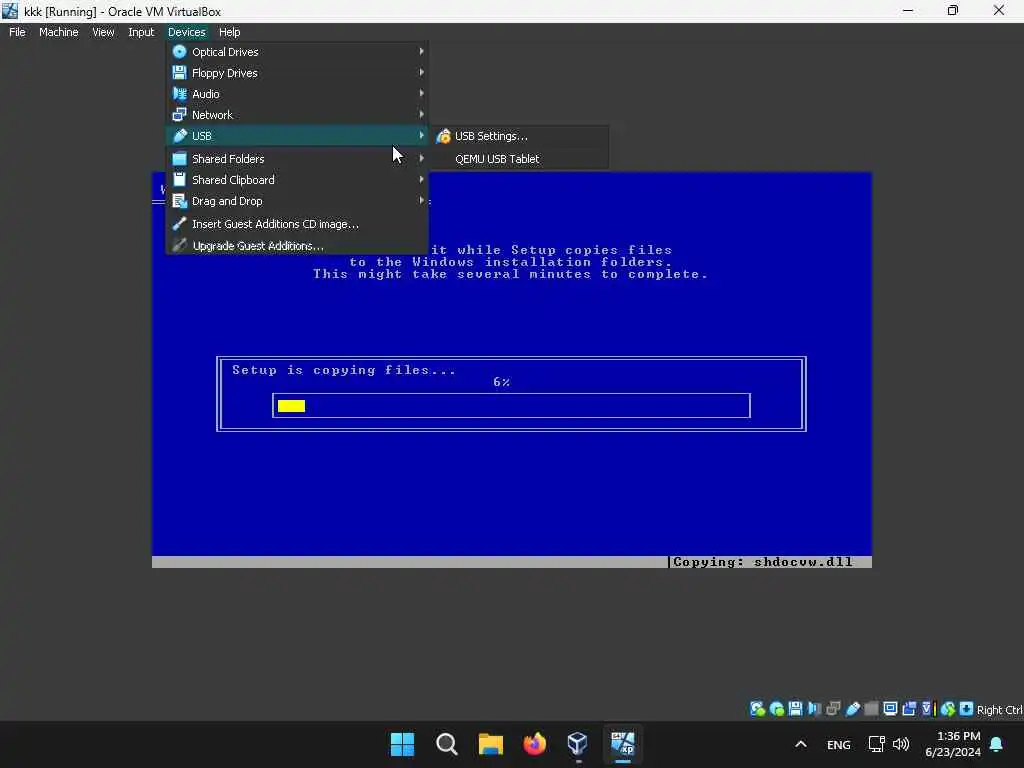The height and width of the screenshot is (768, 1024).
Task: Click the USB plug icon in menu
Action: 180,136
